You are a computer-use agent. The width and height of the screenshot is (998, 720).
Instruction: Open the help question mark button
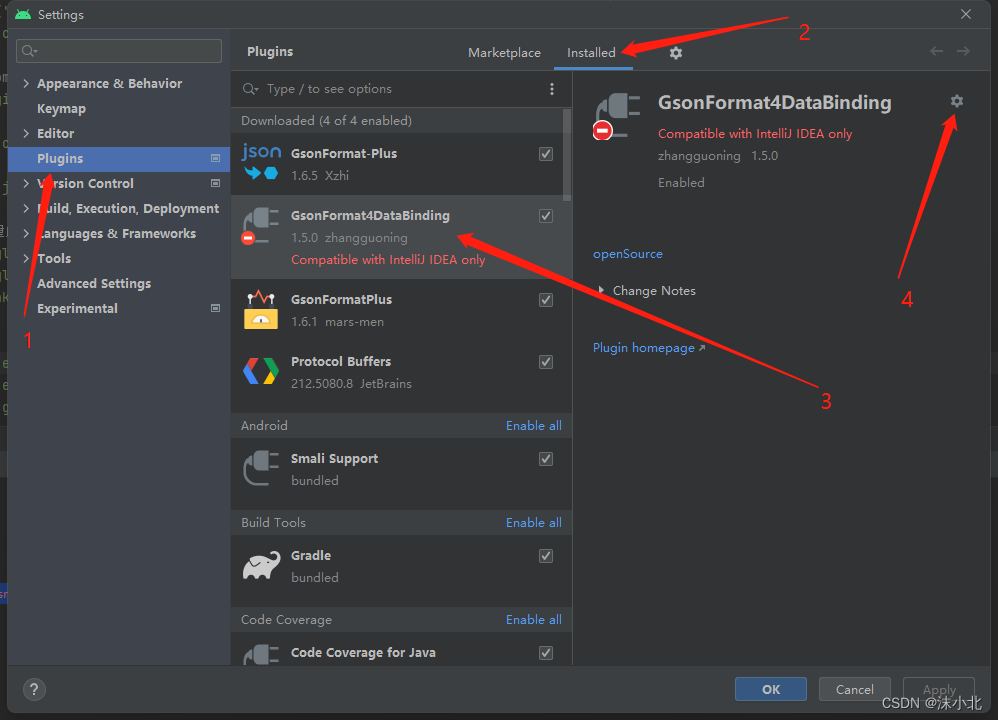pos(34,689)
